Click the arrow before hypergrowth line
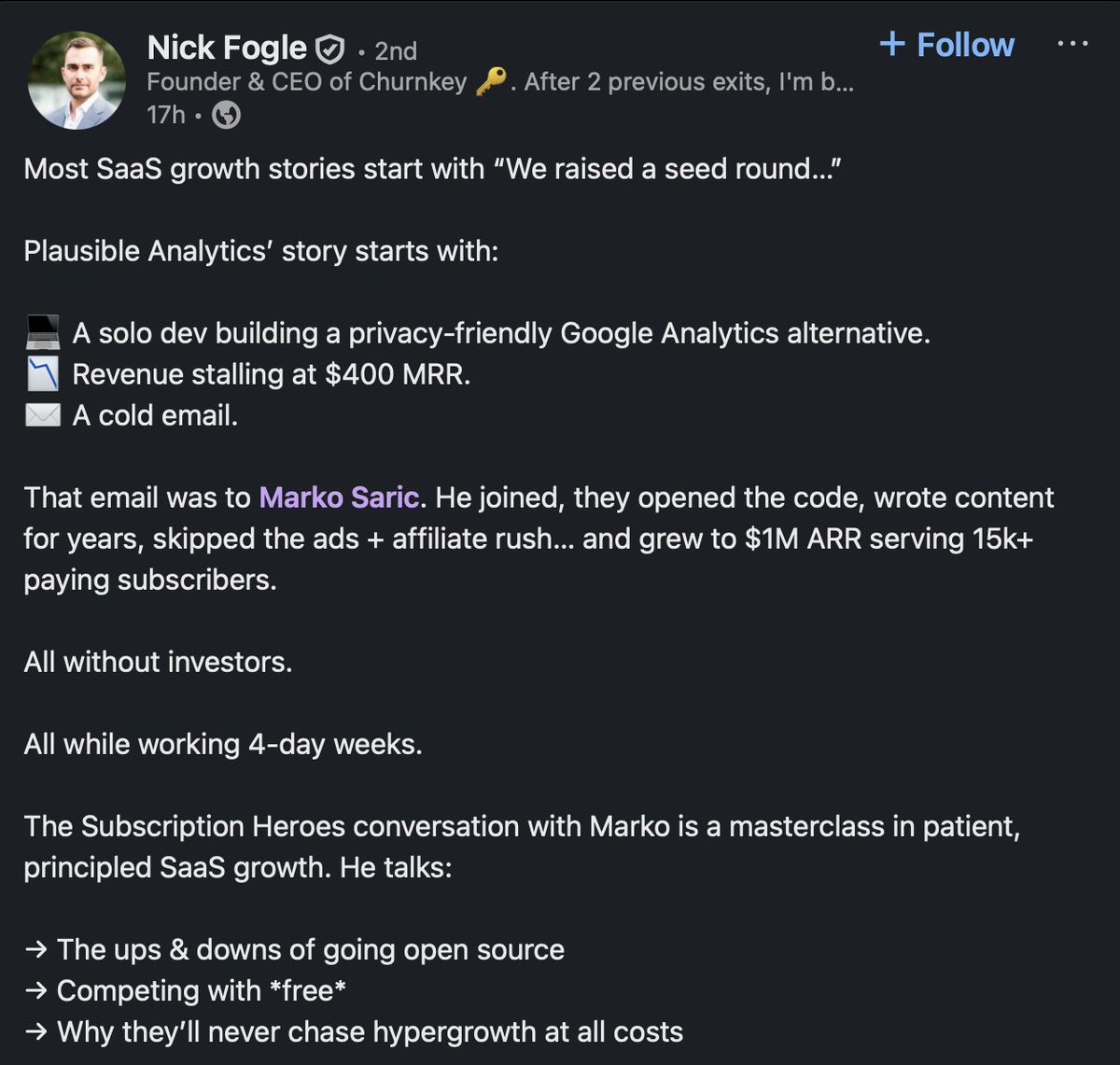 (36, 1031)
